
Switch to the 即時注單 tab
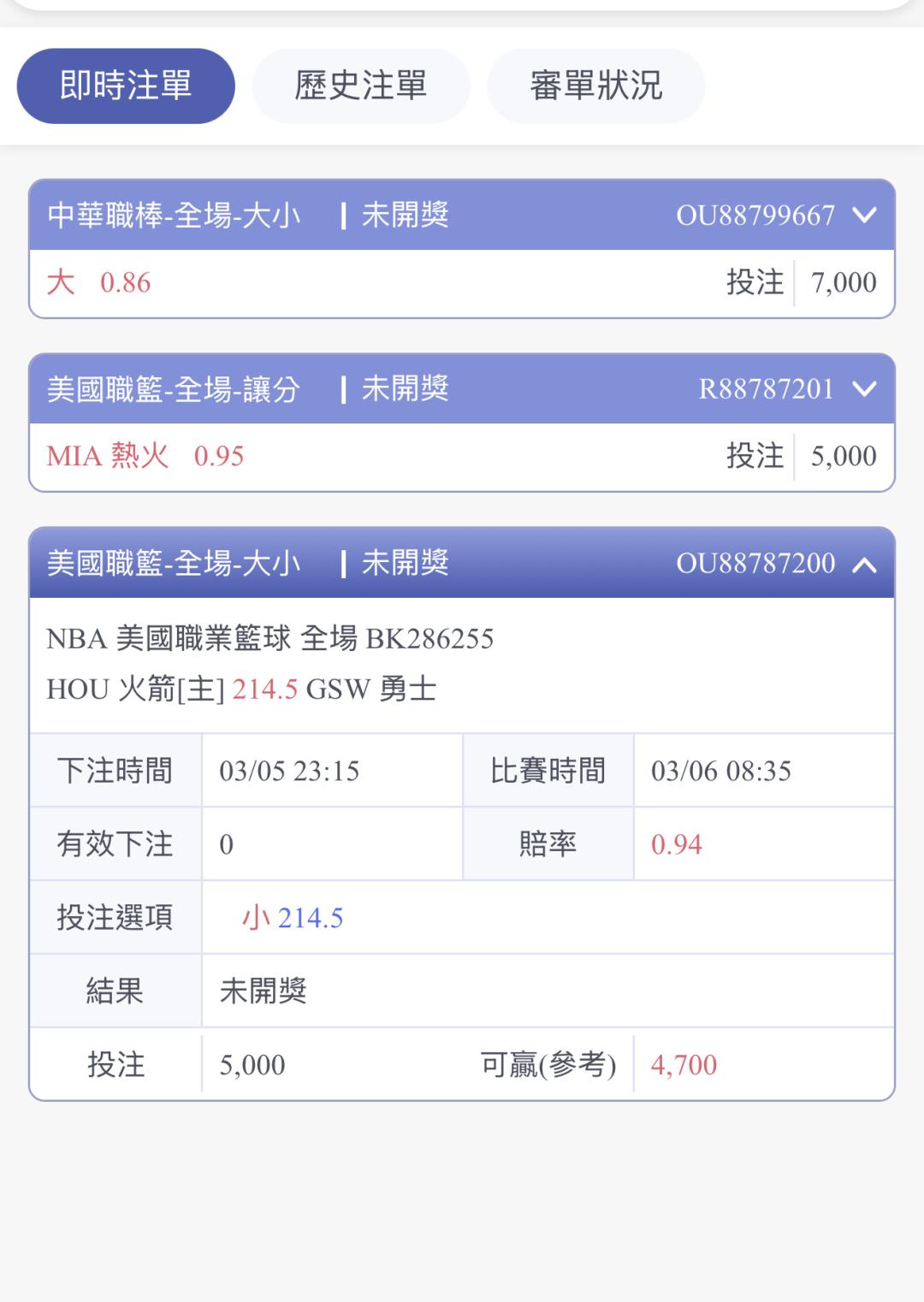pos(126,86)
